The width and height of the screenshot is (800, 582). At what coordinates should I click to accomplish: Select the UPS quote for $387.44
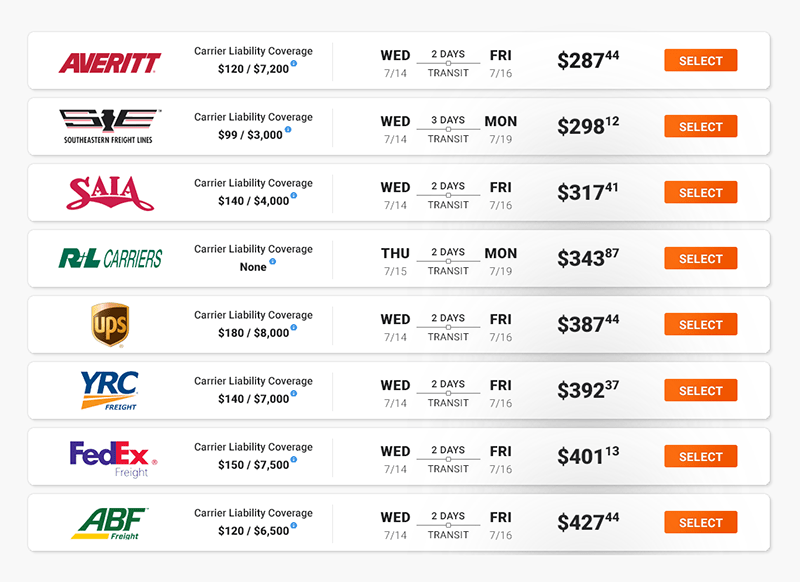click(x=700, y=325)
